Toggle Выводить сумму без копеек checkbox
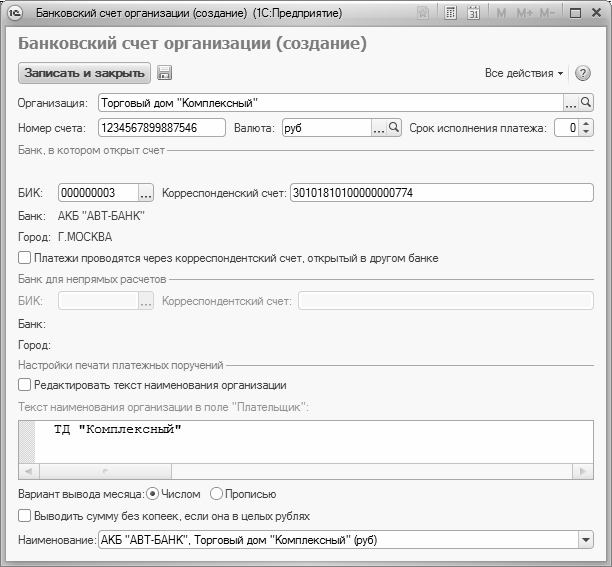The height and width of the screenshot is (567, 612). point(25,516)
